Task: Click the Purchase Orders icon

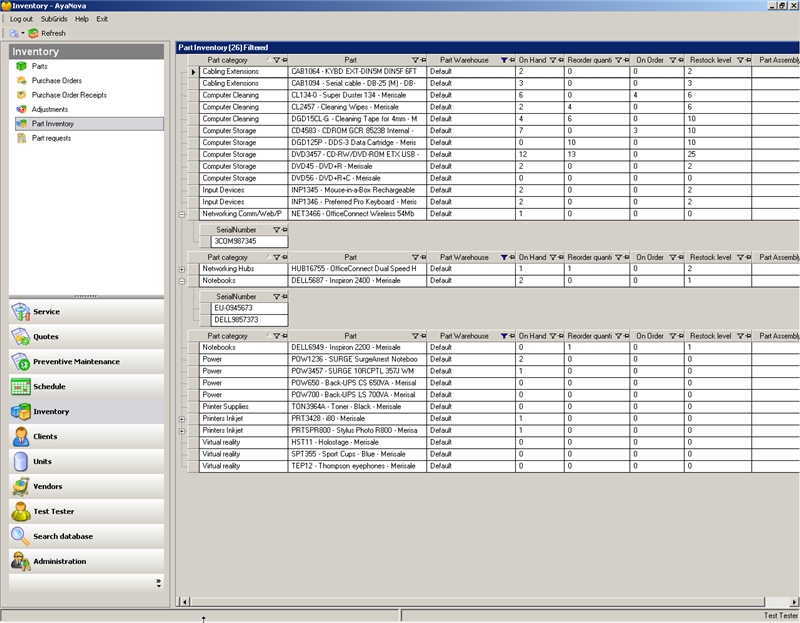Action: (x=21, y=81)
